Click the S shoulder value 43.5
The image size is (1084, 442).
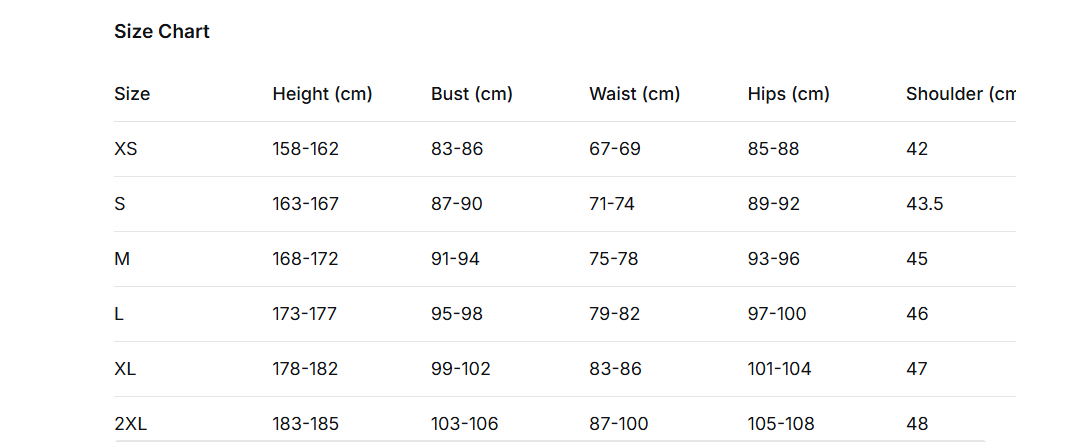pyautogui.click(x=924, y=205)
